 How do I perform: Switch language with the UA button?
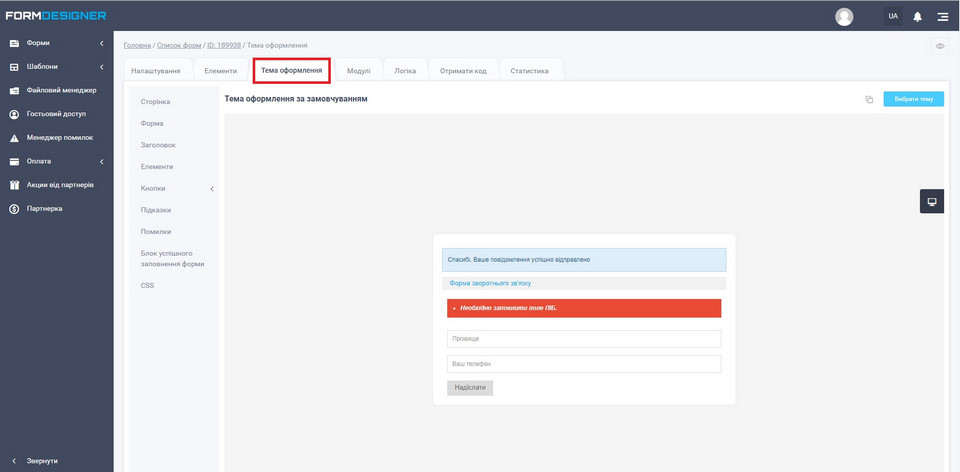click(893, 17)
